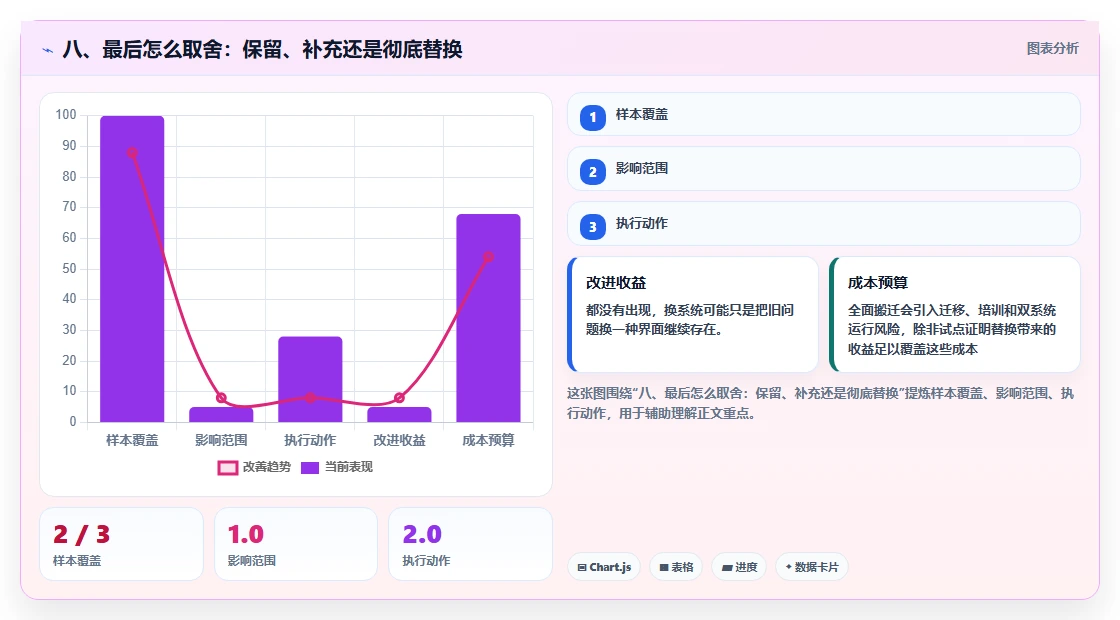Click the number 2 badge for 影响范围
Viewport: 1120px width, 620px height.
pyautogui.click(x=592, y=172)
